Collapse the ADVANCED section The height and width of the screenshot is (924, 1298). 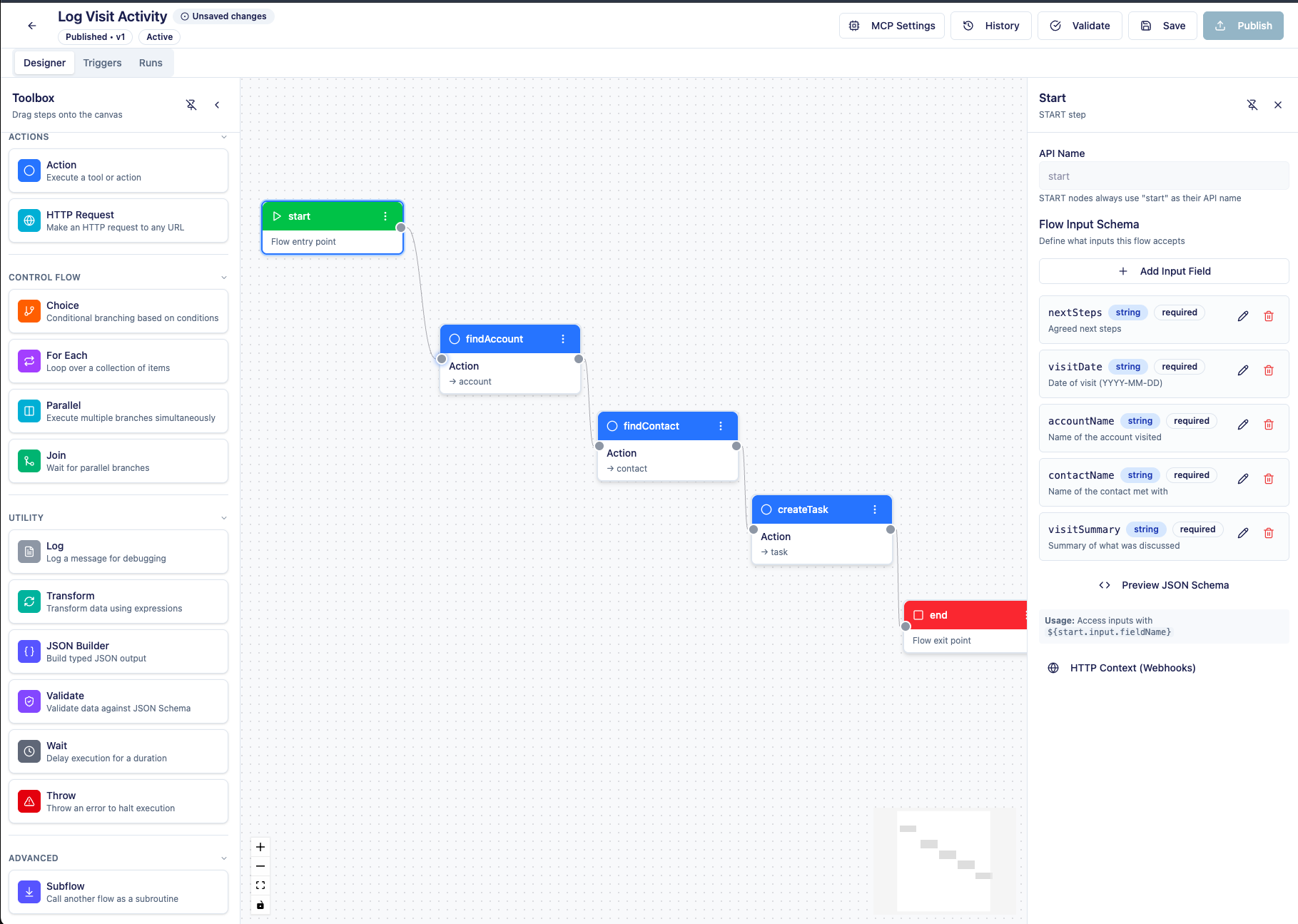click(224, 858)
